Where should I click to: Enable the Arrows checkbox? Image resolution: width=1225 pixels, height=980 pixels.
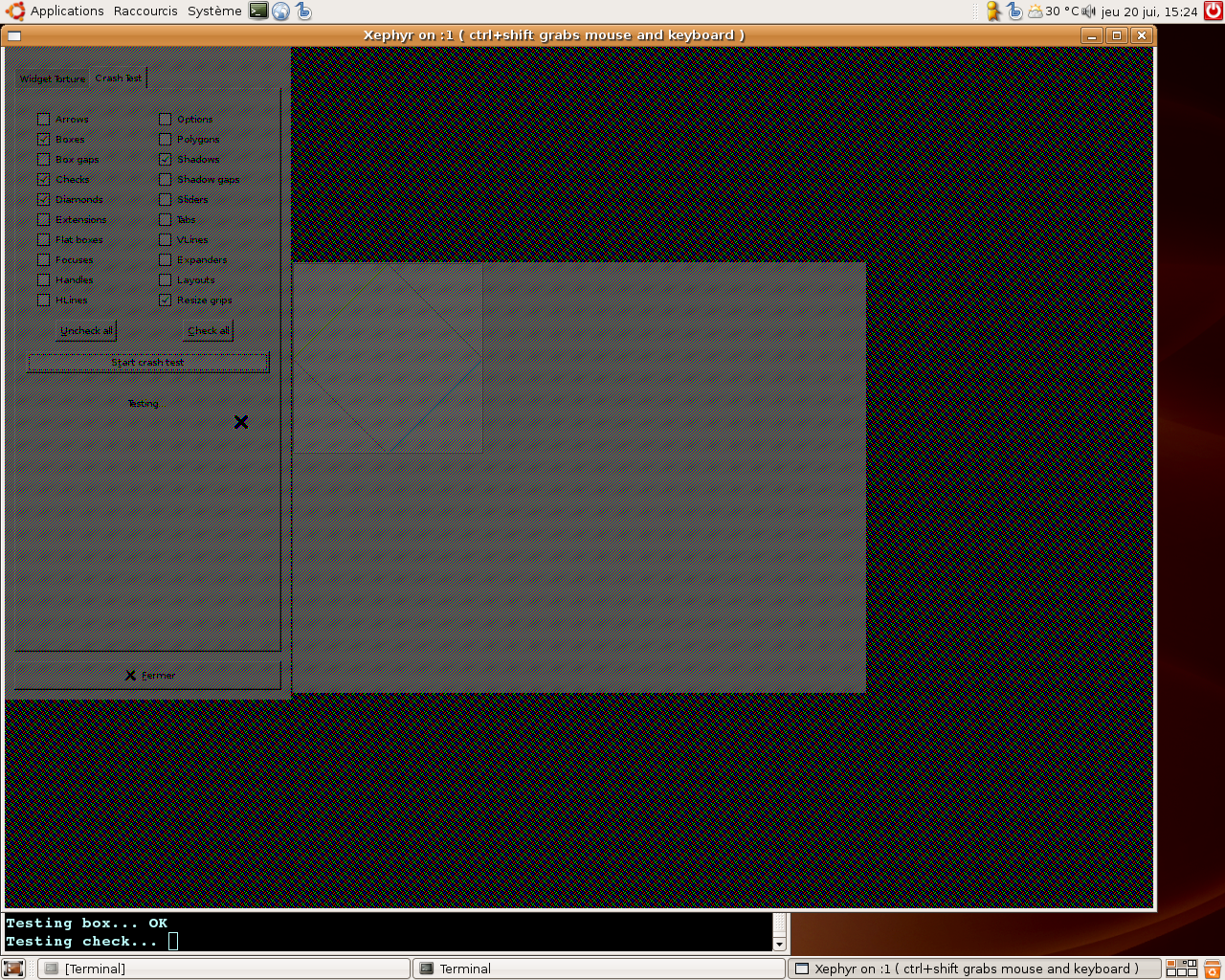[44, 120]
